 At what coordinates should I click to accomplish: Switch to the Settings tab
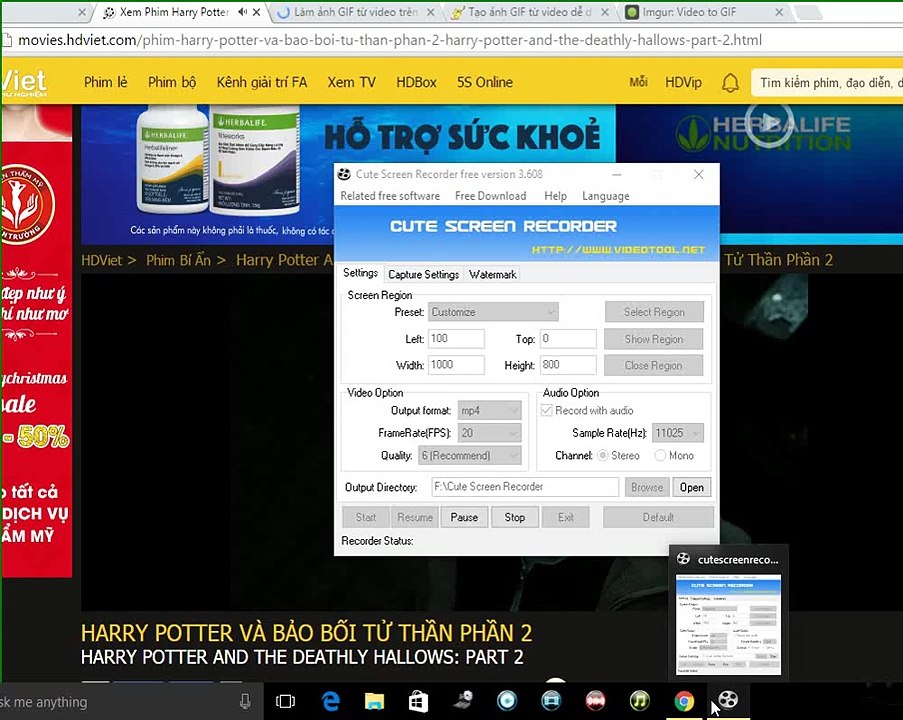click(361, 272)
